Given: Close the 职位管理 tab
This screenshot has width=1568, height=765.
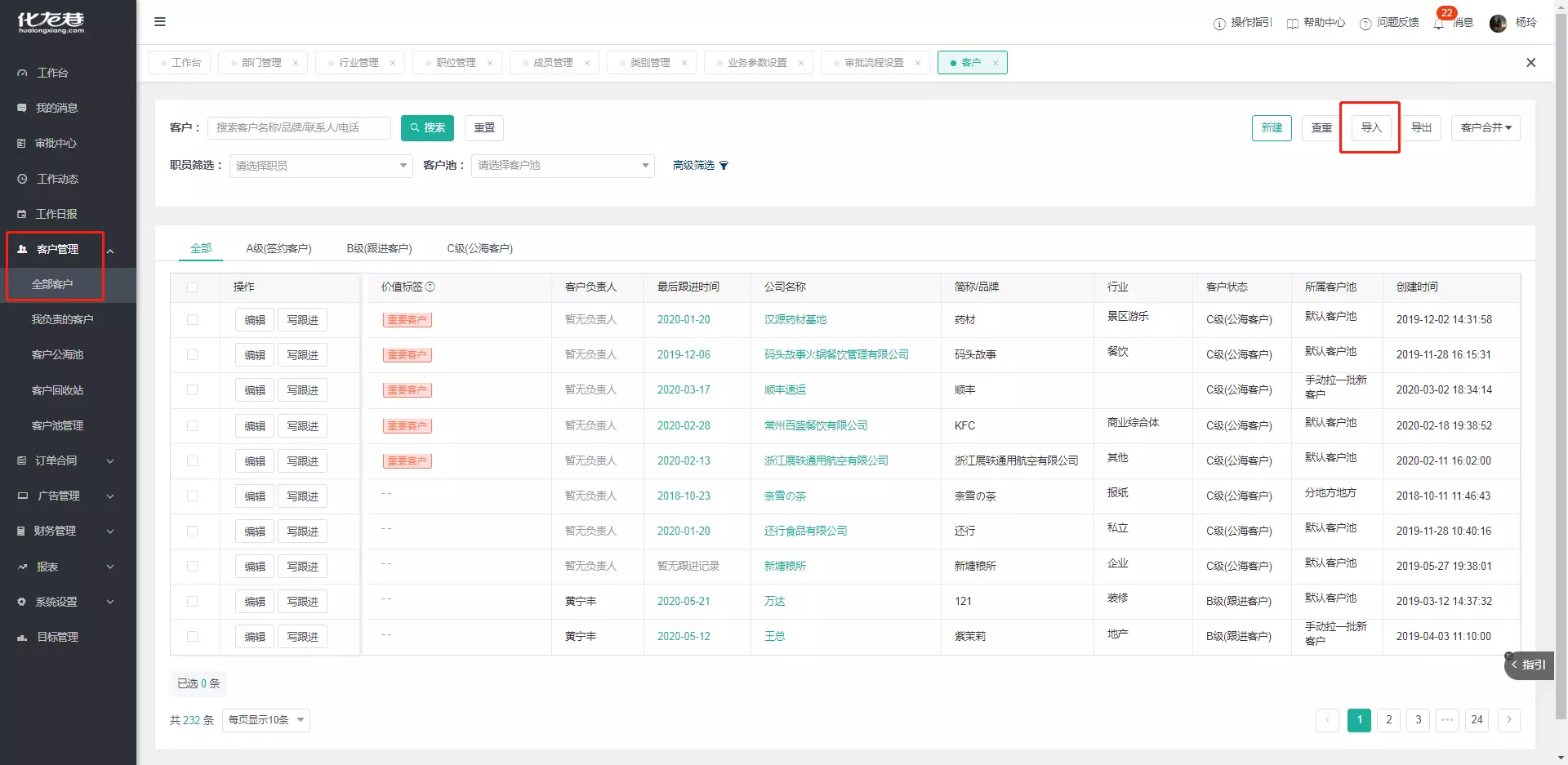Looking at the screenshot, I should [x=490, y=63].
